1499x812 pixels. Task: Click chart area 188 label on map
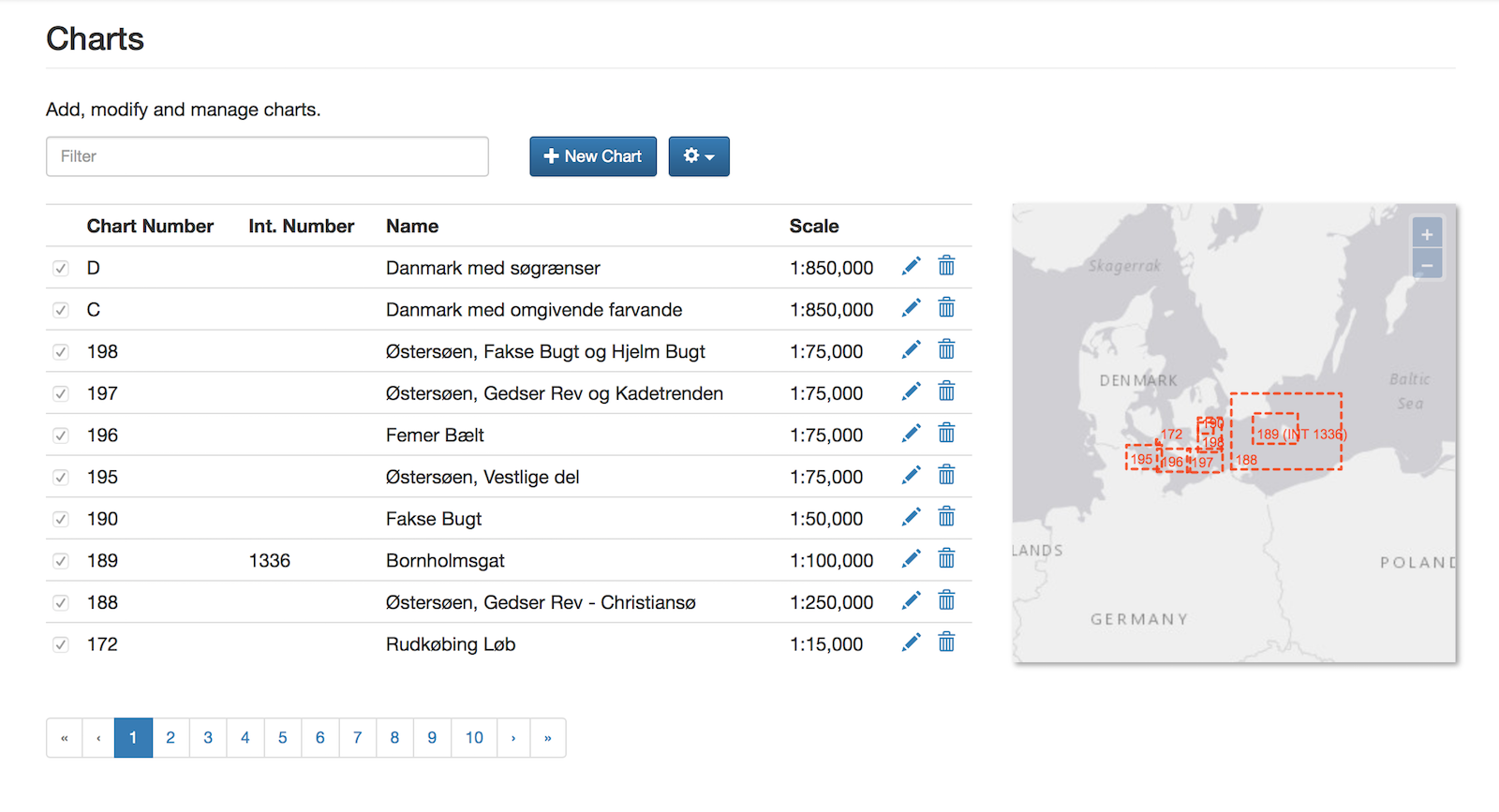pyautogui.click(x=1246, y=460)
